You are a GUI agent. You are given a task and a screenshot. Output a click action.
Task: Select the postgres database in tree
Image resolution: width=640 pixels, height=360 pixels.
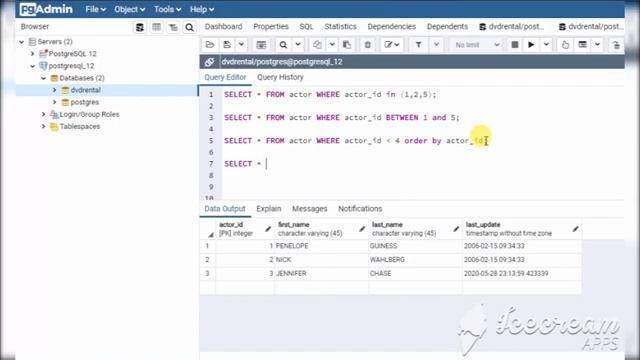coord(84,102)
